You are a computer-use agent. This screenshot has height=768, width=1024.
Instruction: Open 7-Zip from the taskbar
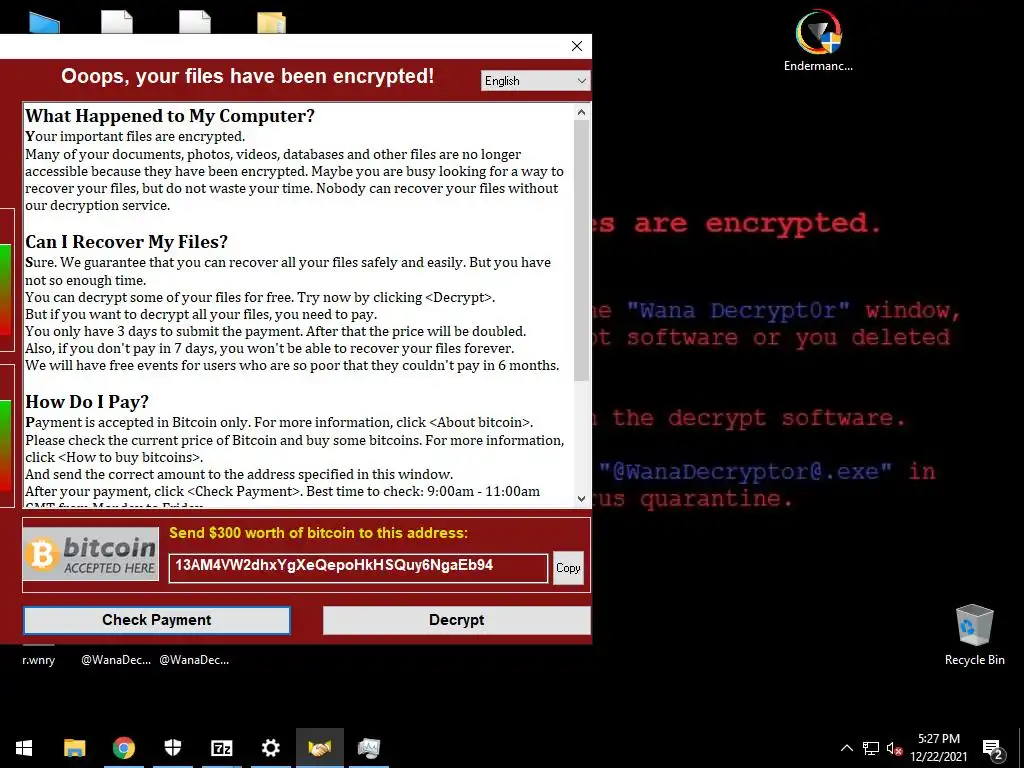(221, 748)
